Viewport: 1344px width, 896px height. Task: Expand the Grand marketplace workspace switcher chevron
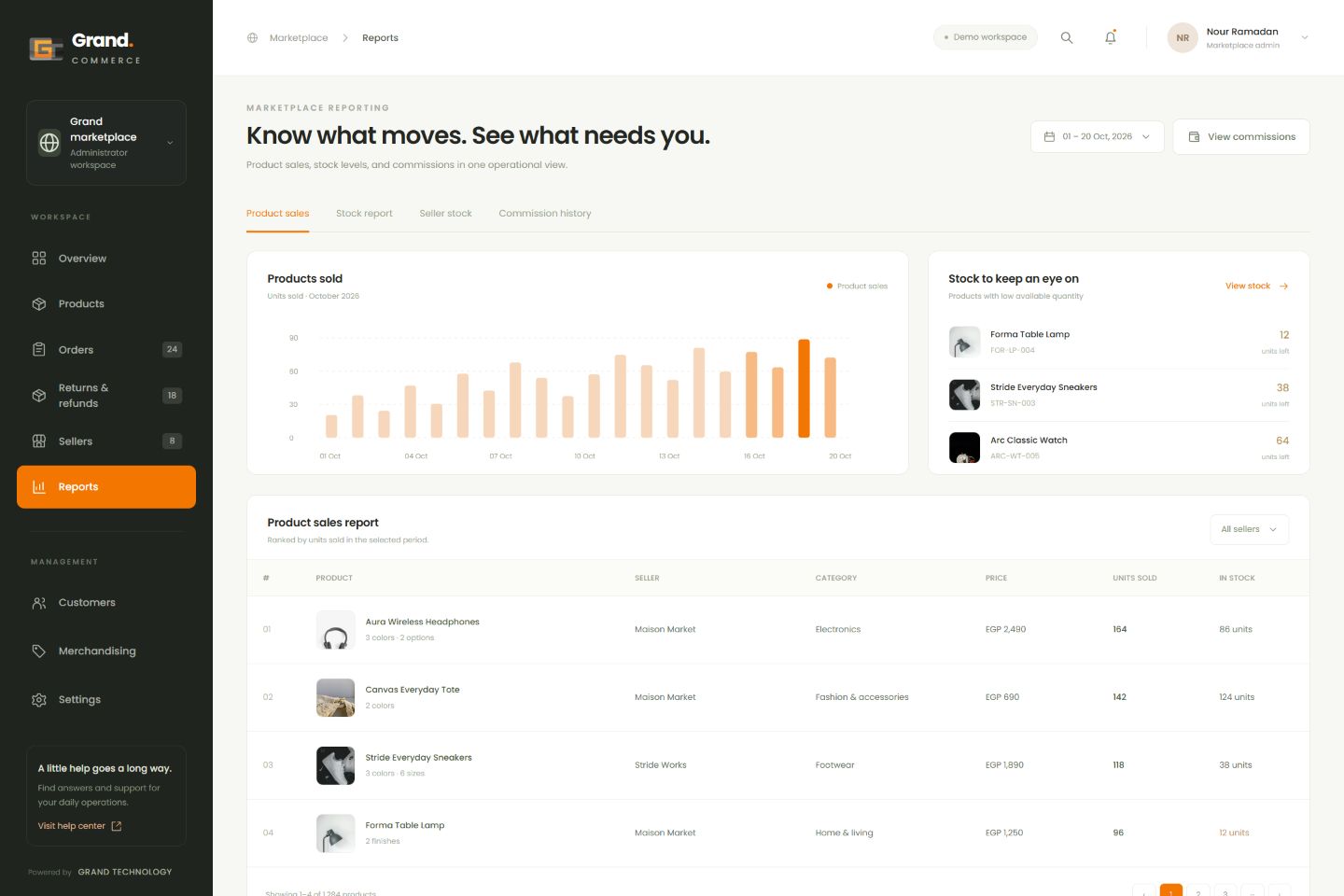click(x=170, y=143)
